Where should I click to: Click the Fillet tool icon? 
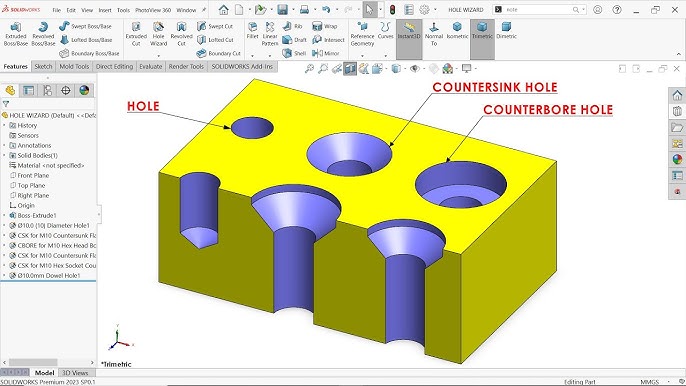pos(252,31)
